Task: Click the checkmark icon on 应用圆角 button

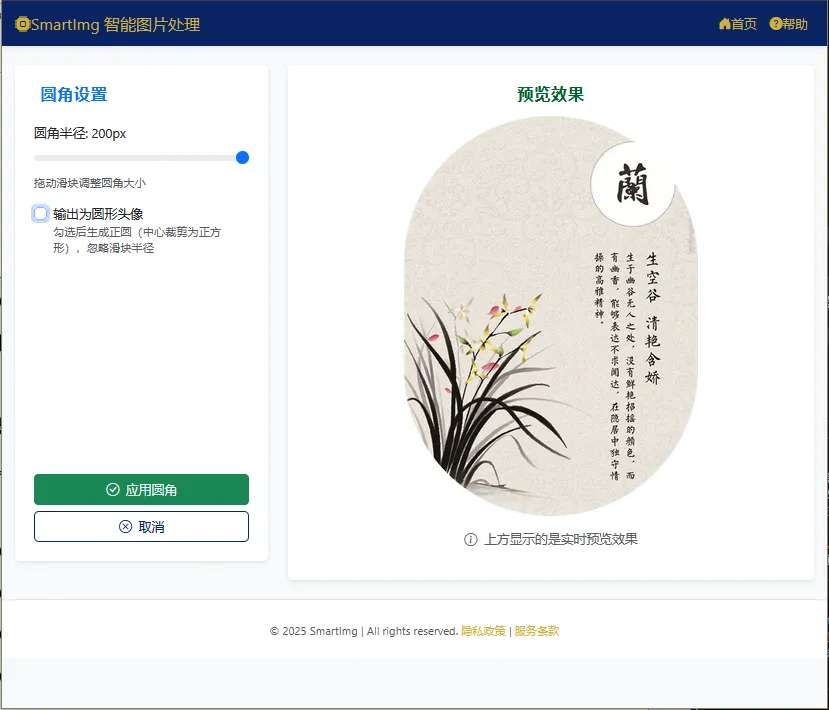Action: coord(113,490)
